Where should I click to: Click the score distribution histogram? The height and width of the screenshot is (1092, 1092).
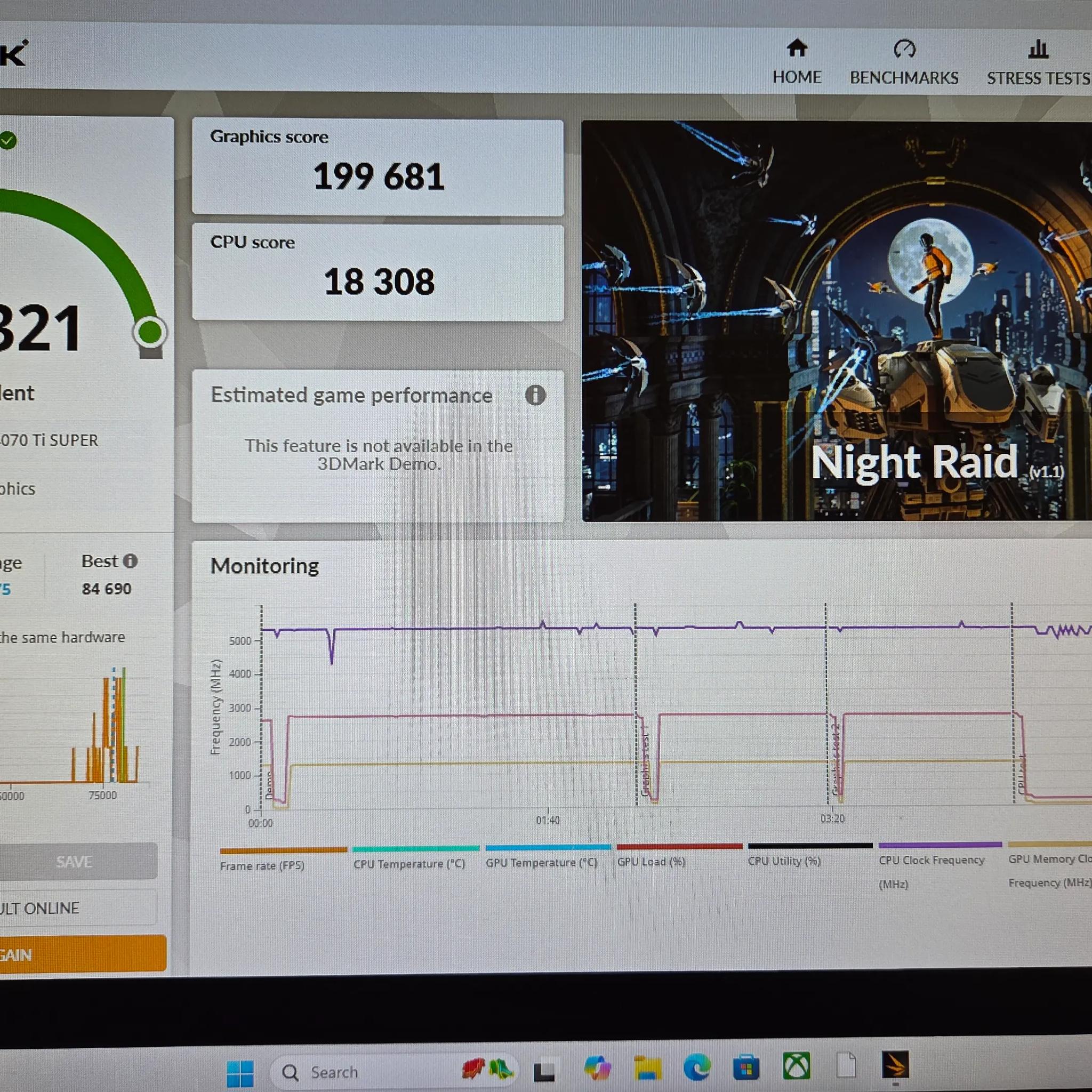pyautogui.click(x=74, y=726)
